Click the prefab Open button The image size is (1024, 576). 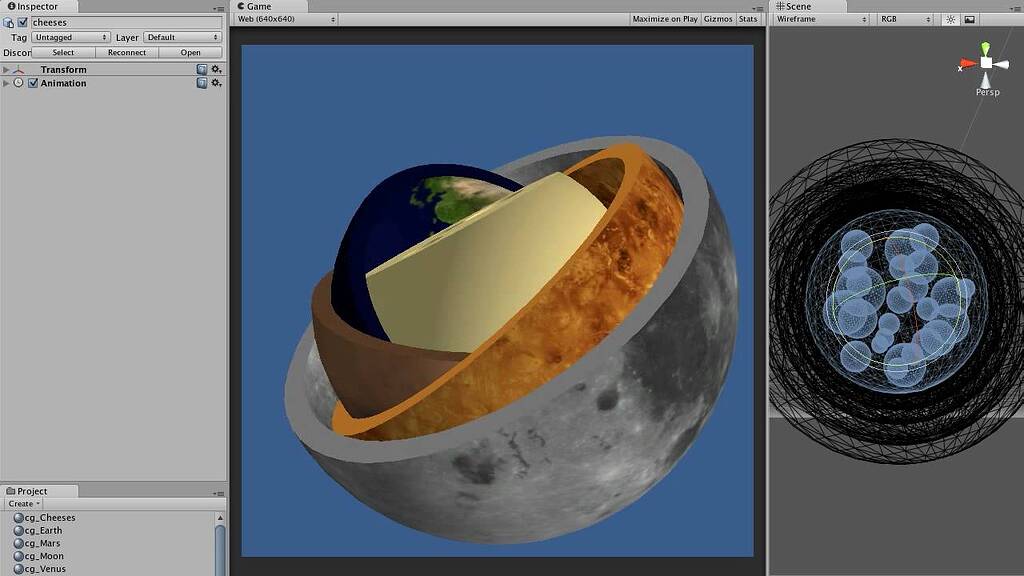[190, 52]
